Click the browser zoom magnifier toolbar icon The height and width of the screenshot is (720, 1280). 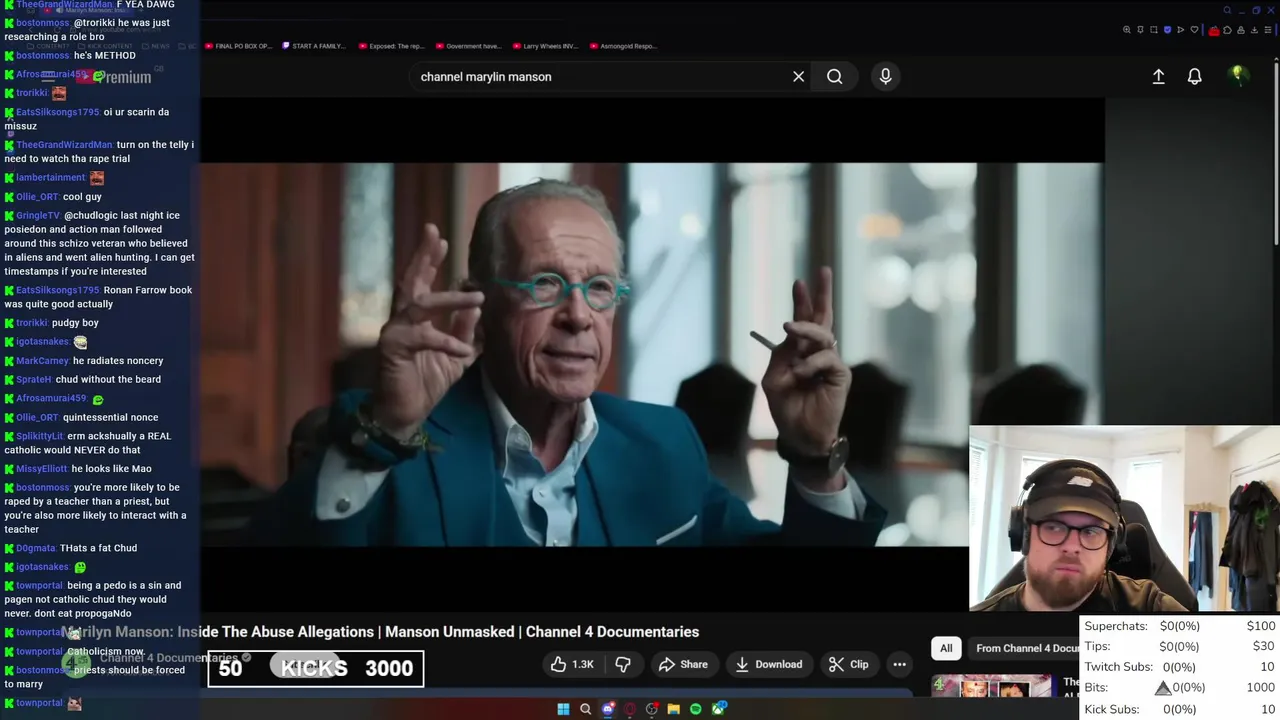point(1127,30)
